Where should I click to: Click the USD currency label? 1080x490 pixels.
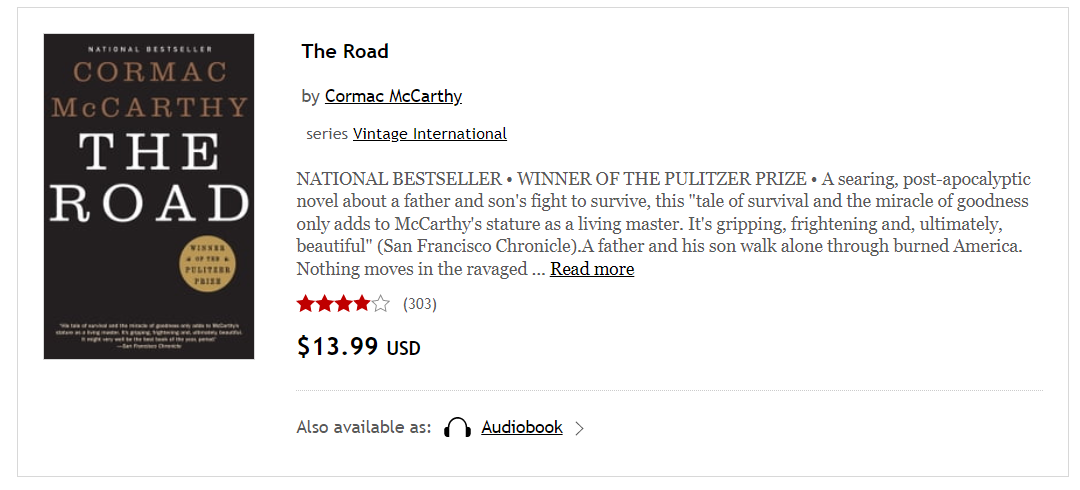404,348
